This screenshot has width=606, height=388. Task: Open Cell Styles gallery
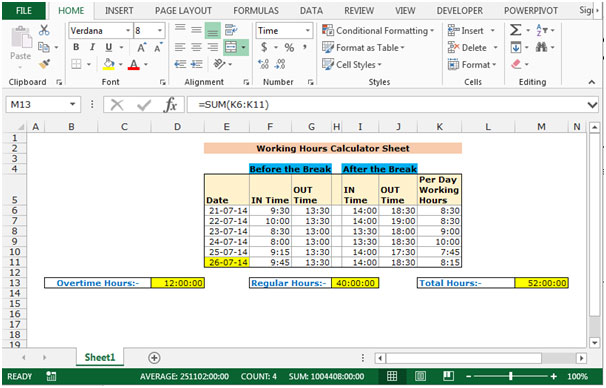pyautogui.click(x=352, y=65)
